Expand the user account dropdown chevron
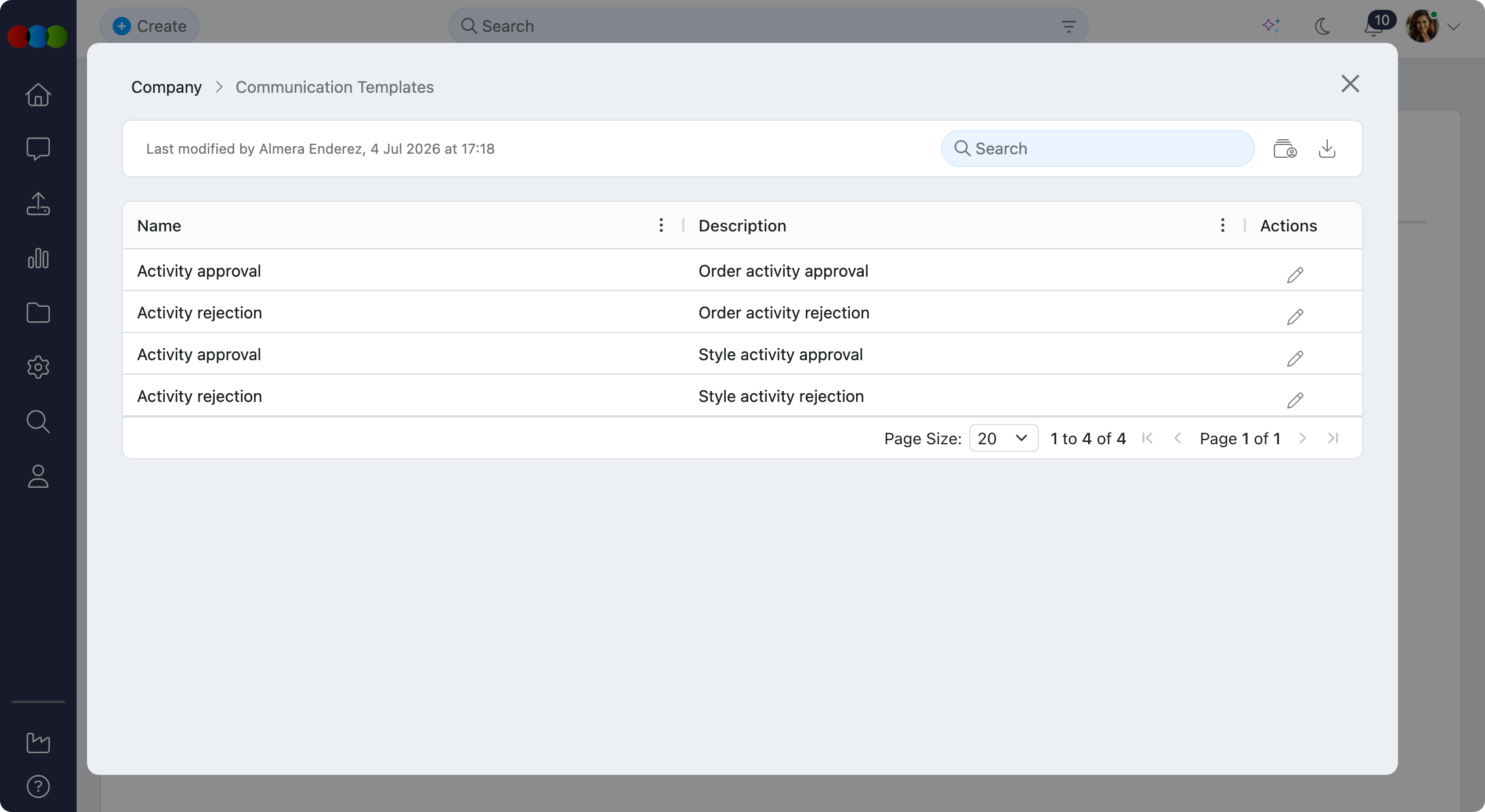Viewport: 1485px width, 812px height. point(1453,27)
